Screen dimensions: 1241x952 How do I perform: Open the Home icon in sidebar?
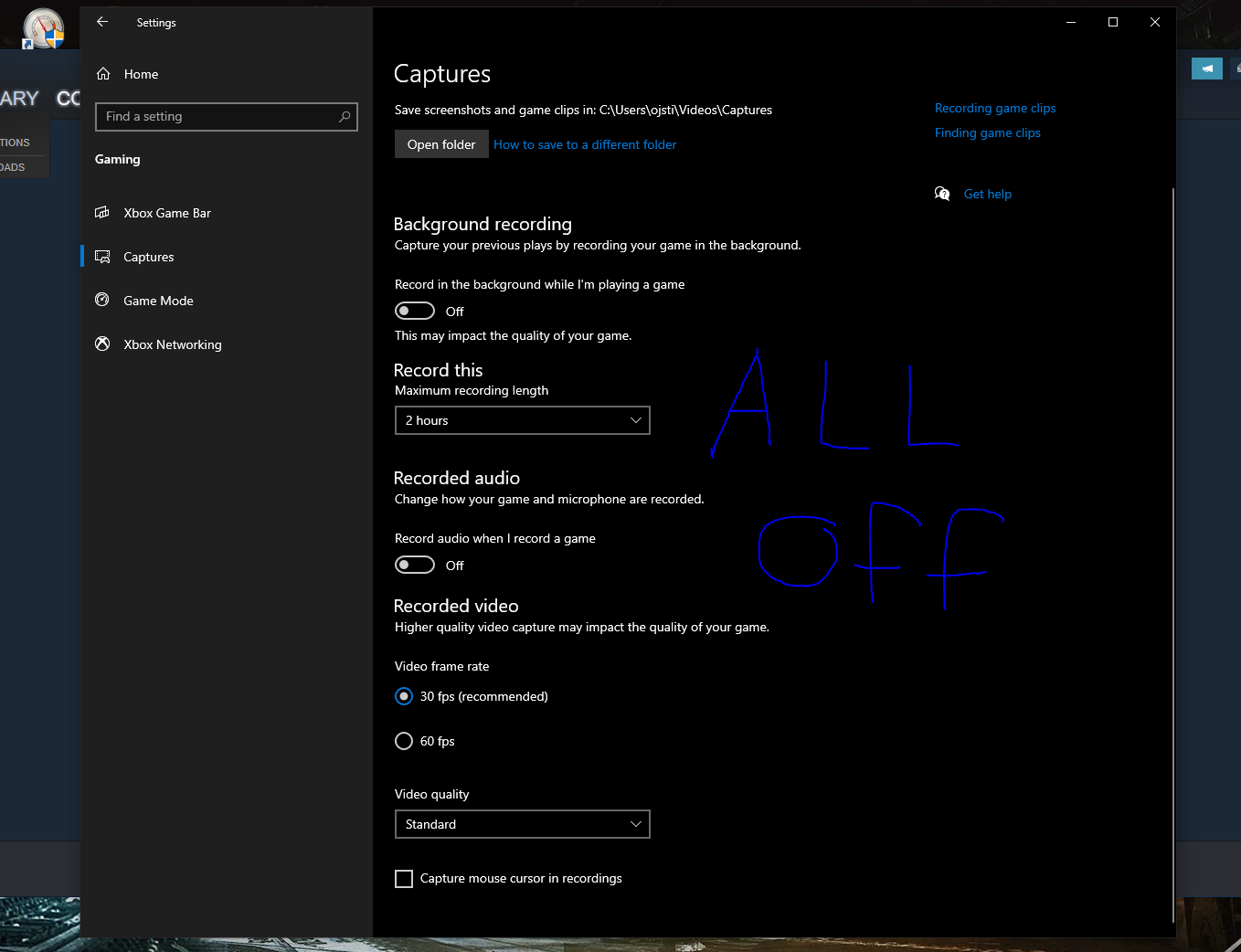pyautogui.click(x=103, y=74)
